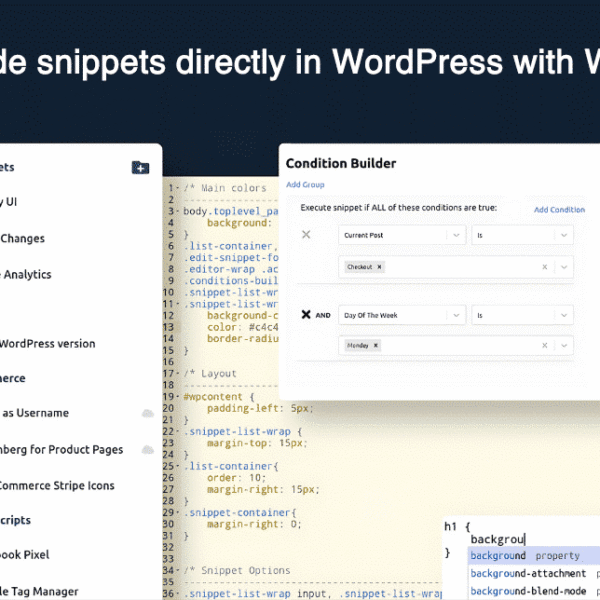Screen dimensions: 600x600
Task: Clear all values in the Monday field
Action: pyautogui.click(x=545, y=346)
